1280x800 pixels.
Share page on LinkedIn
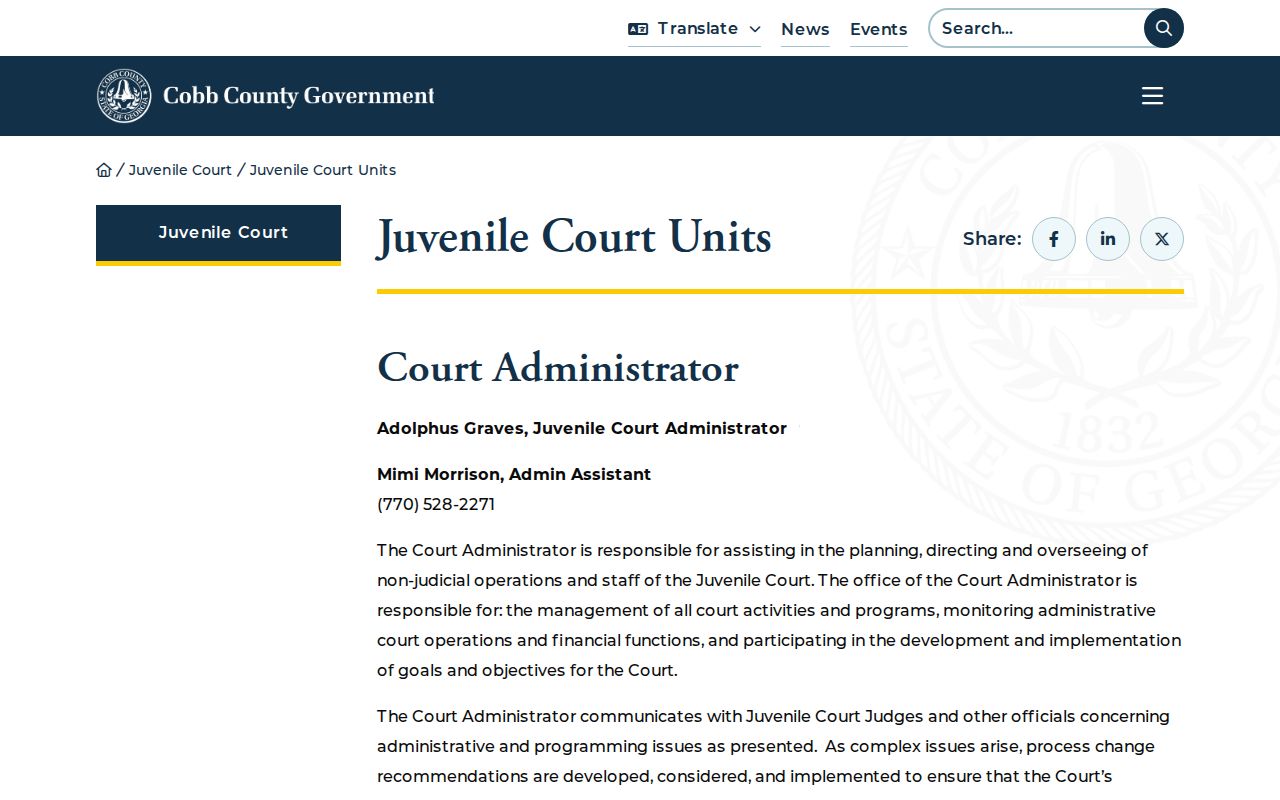pyautogui.click(x=1108, y=239)
